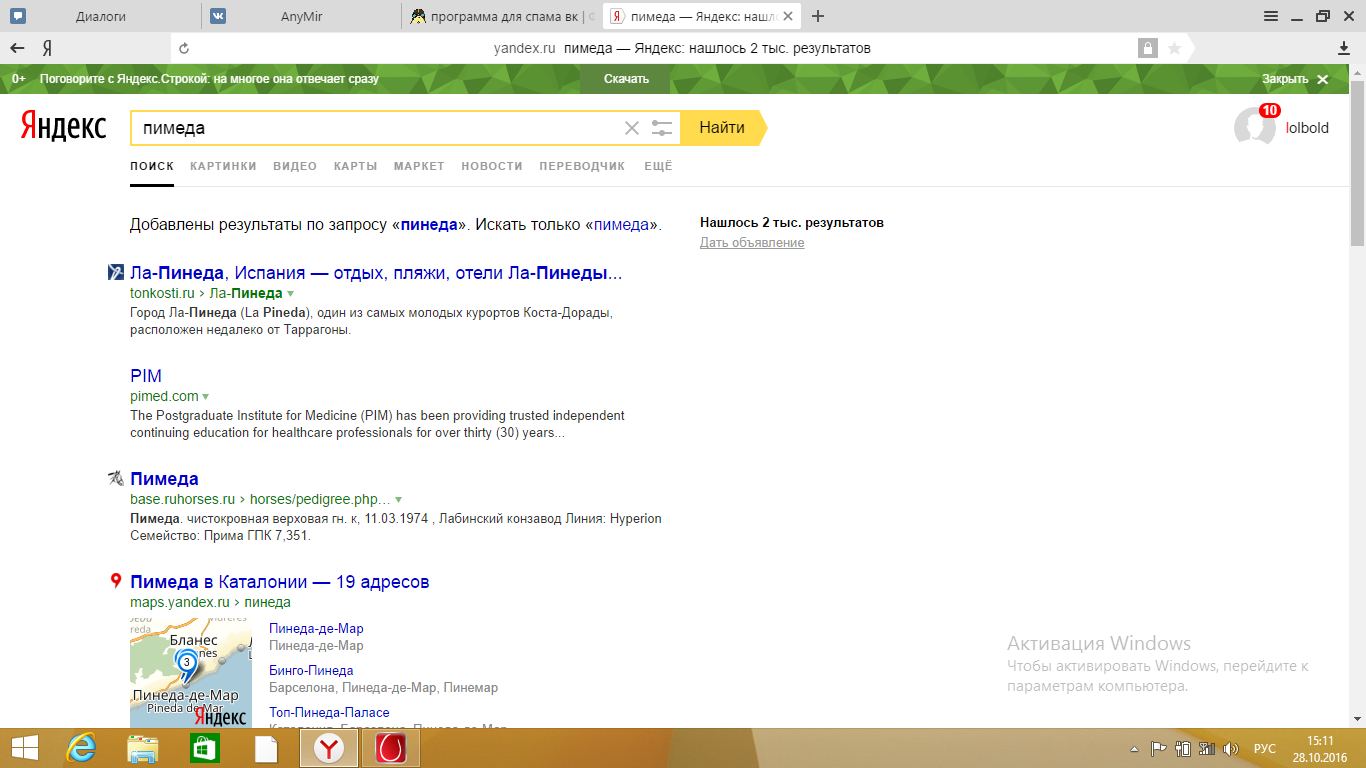Open the Бинго-Пинеда address link
Screen dimensions: 1366x768
pos(311,671)
